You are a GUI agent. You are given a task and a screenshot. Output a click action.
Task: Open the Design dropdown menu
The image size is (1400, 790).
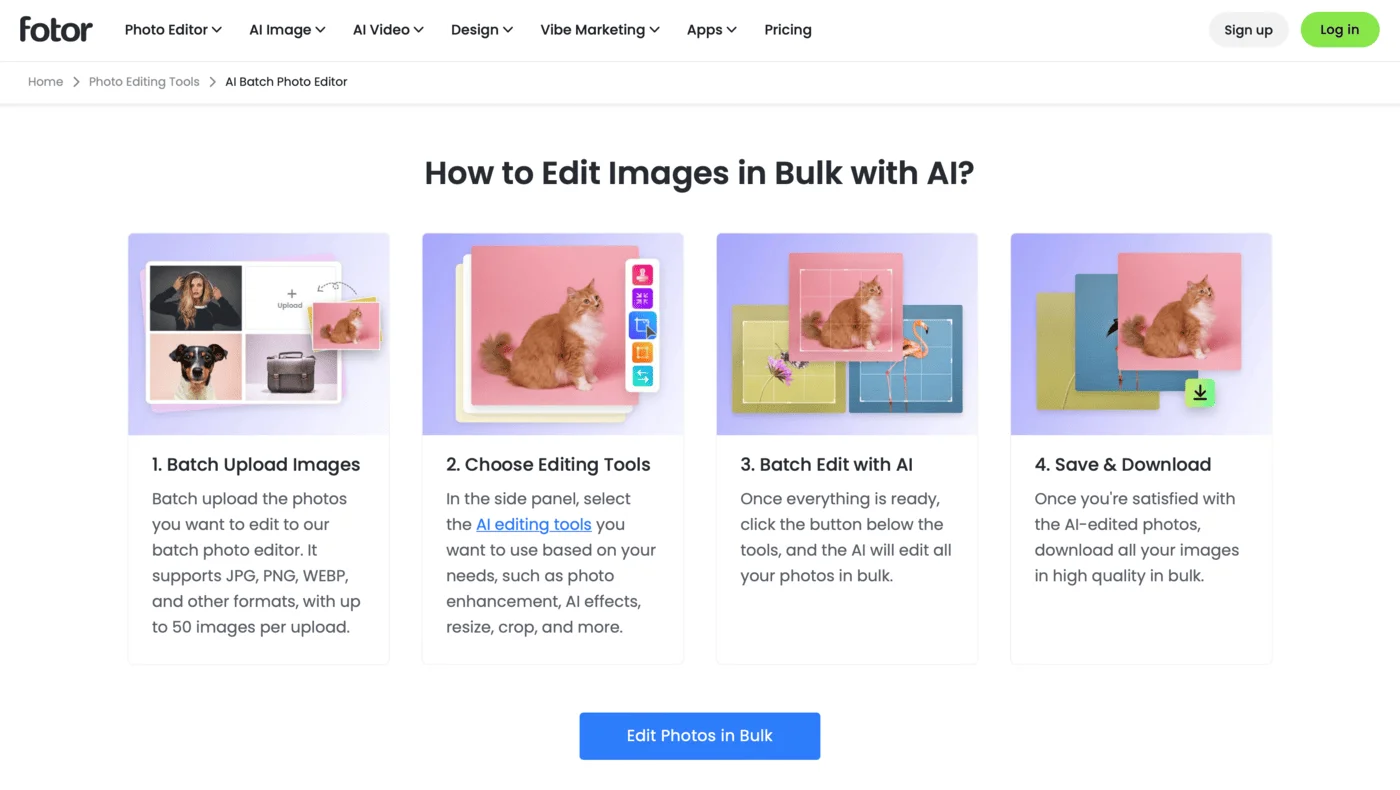tap(482, 30)
